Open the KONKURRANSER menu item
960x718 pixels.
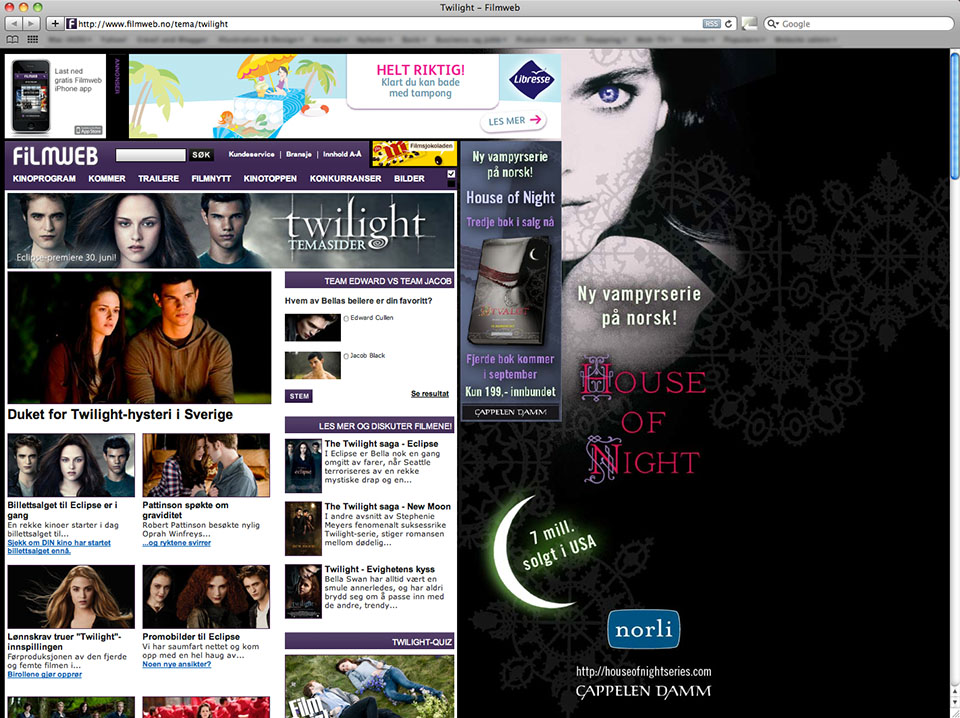(345, 178)
